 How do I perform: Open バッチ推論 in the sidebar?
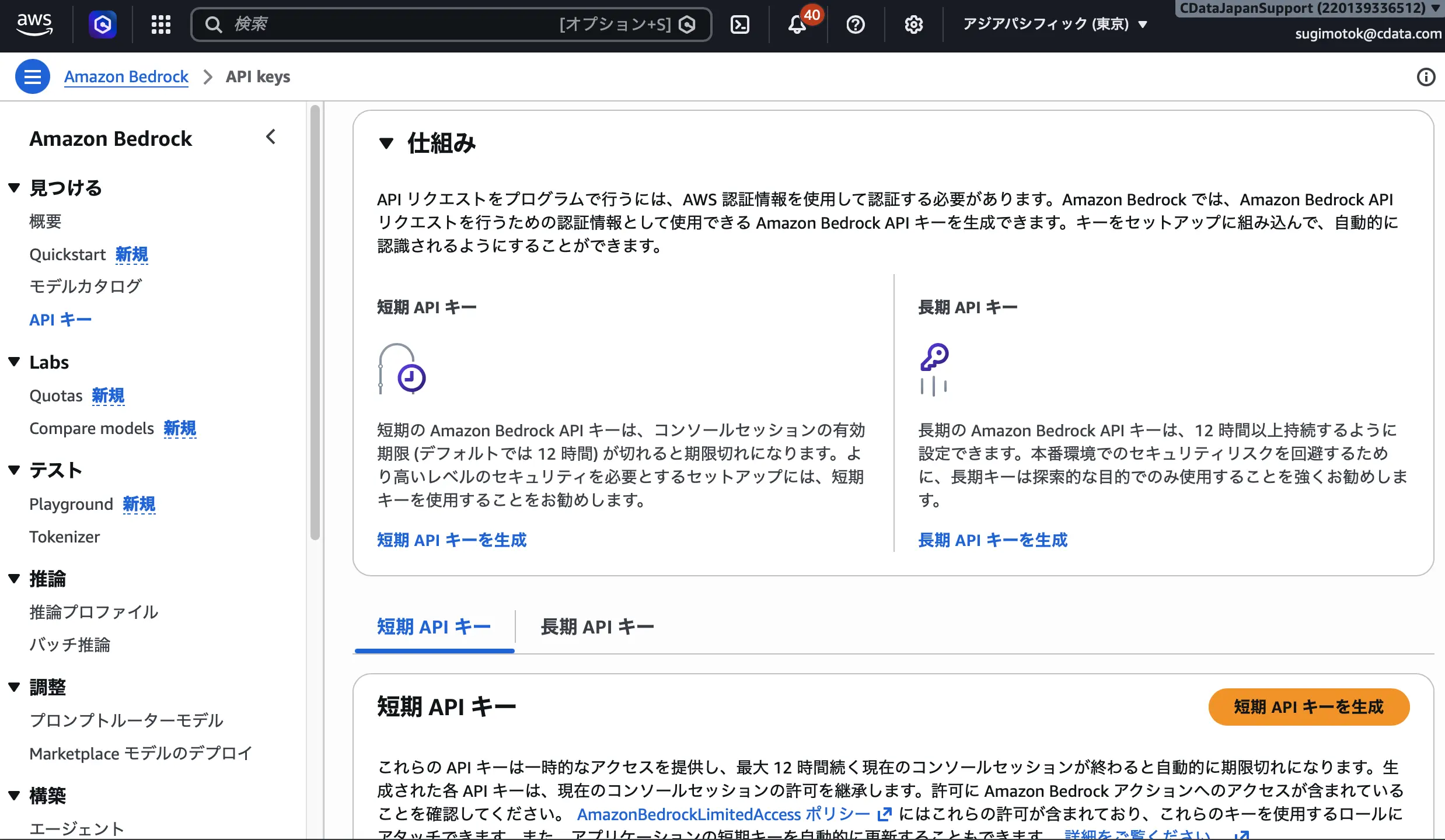coord(70,645)
